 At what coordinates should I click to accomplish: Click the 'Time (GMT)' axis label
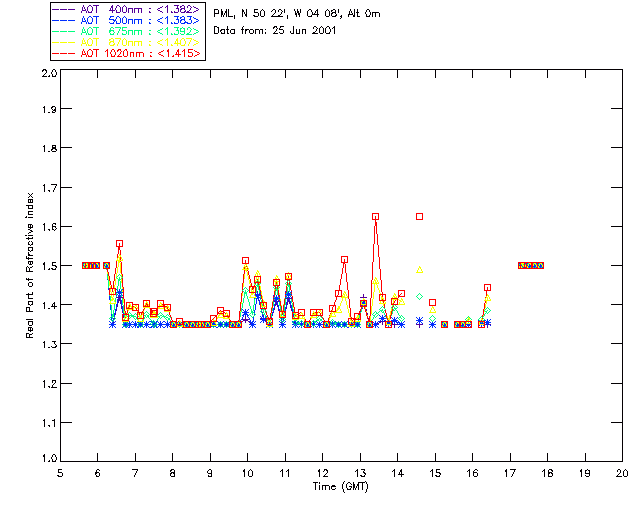tap(340, 487)
